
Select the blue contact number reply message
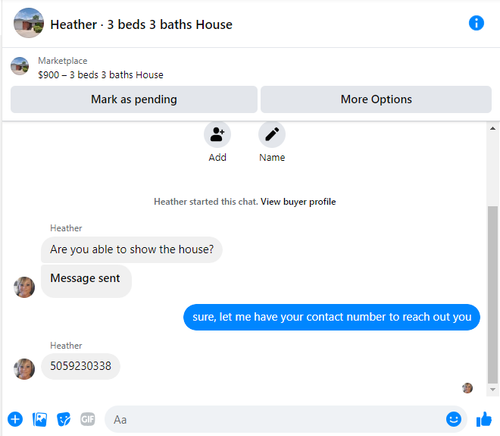tap(332, 317)
